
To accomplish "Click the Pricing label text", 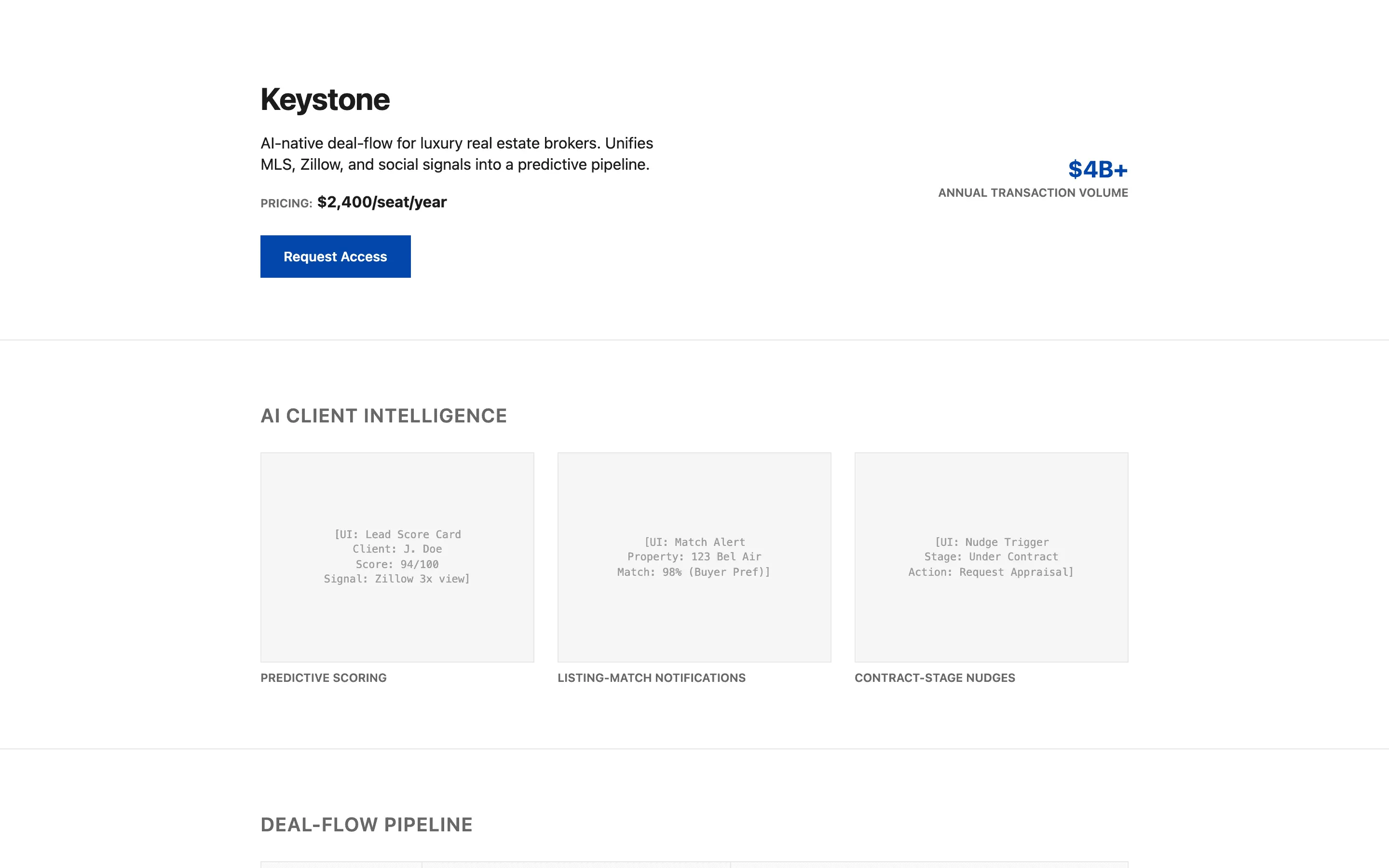I will point(286,203).
